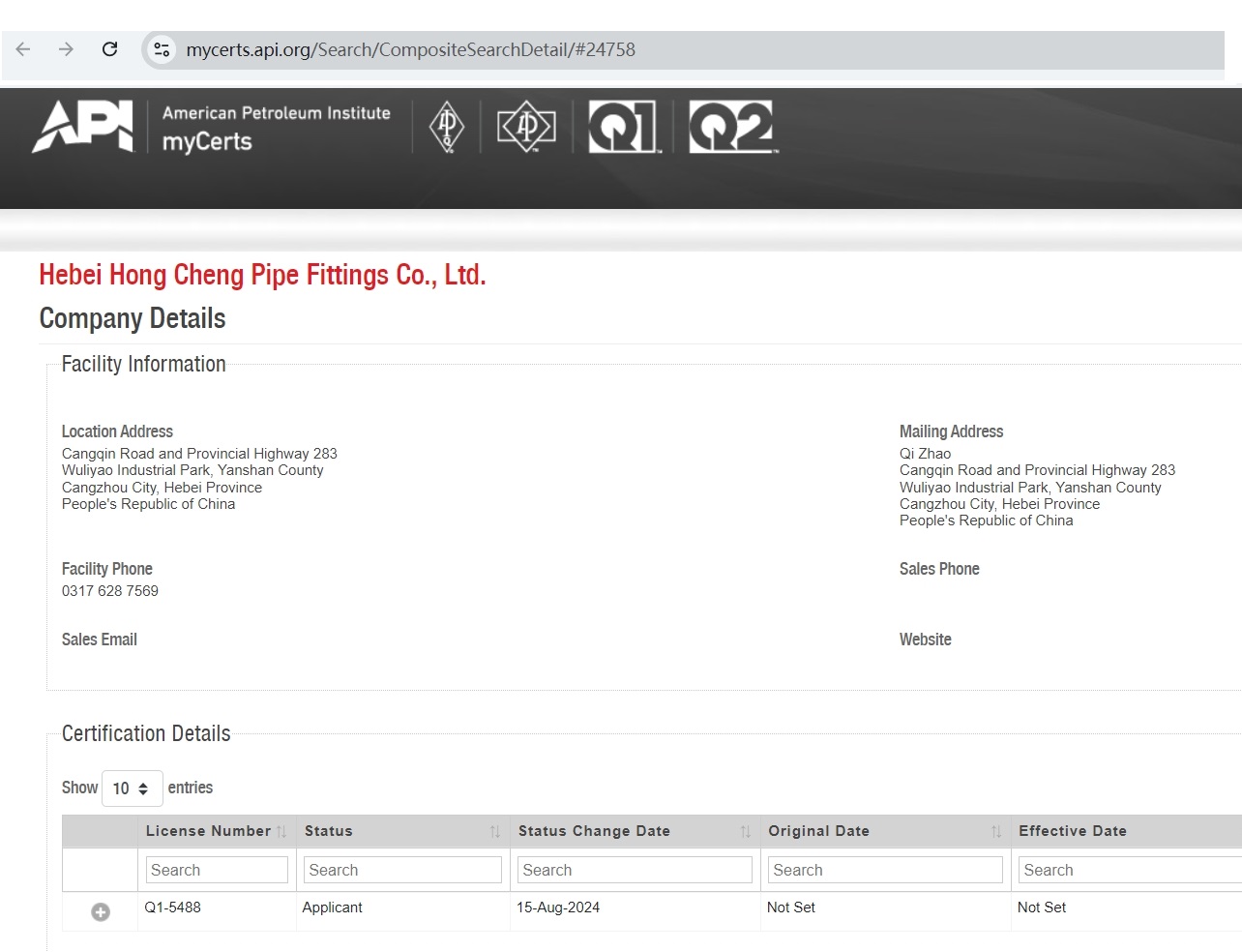Click the Facility Phone label
The height and width of the screenshot is (952, 1242).
pos(107,569)
